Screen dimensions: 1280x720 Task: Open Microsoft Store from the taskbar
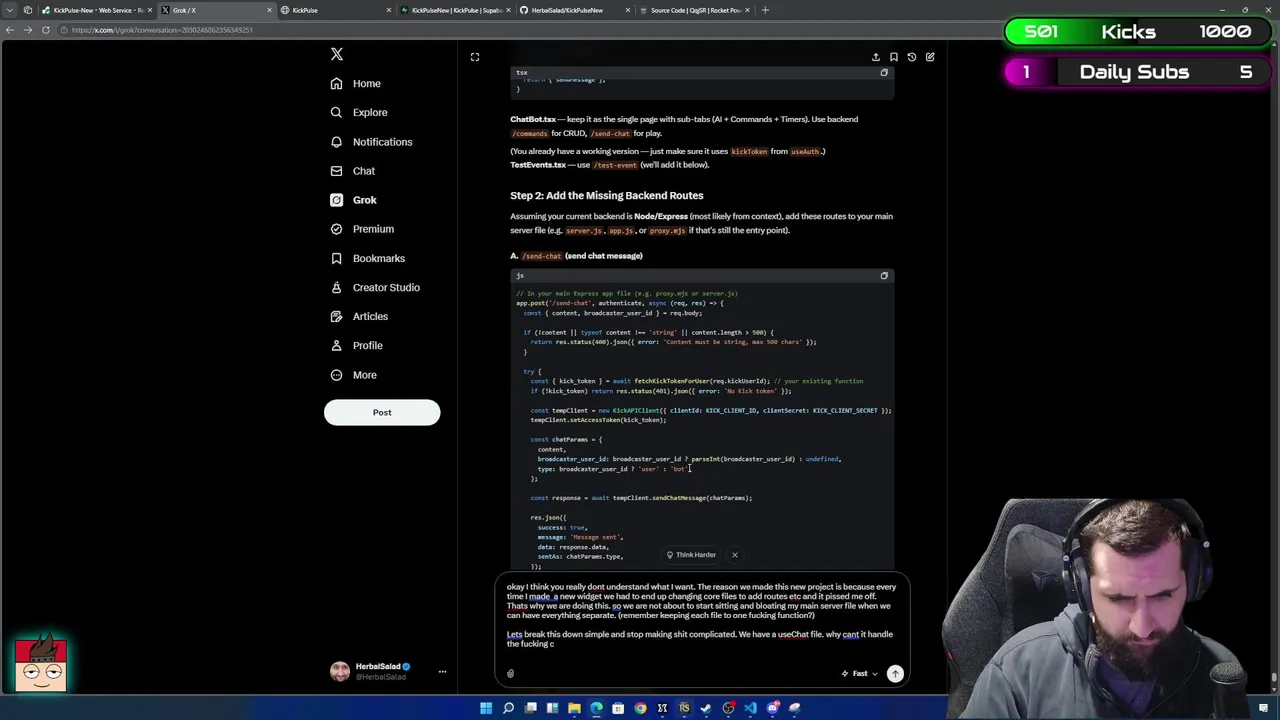pos(618,708)
